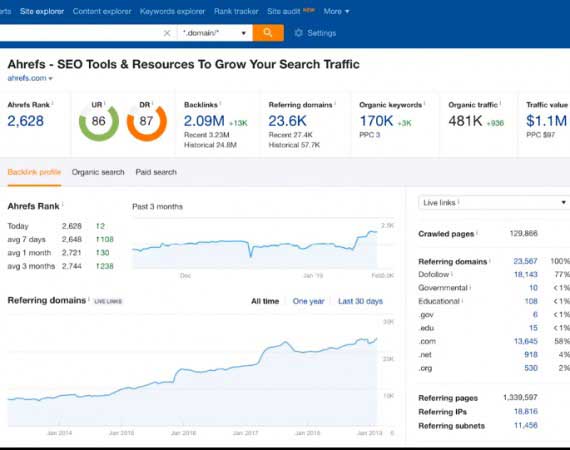Click the $1.1M traffic value
Viewport: 570px width, 450px height.
[546, 121]
